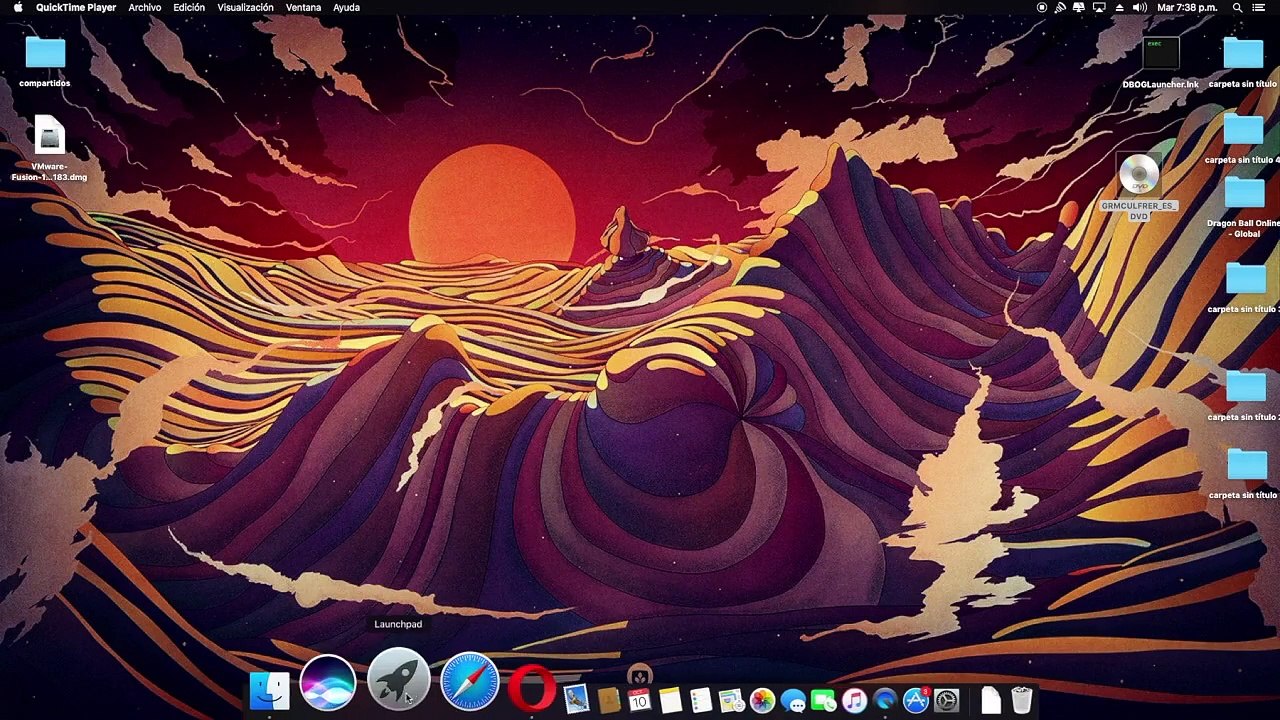The image size is (1280, 720).
Task: Open the Trash in the Dock
Action: [x=1021, y=700]
